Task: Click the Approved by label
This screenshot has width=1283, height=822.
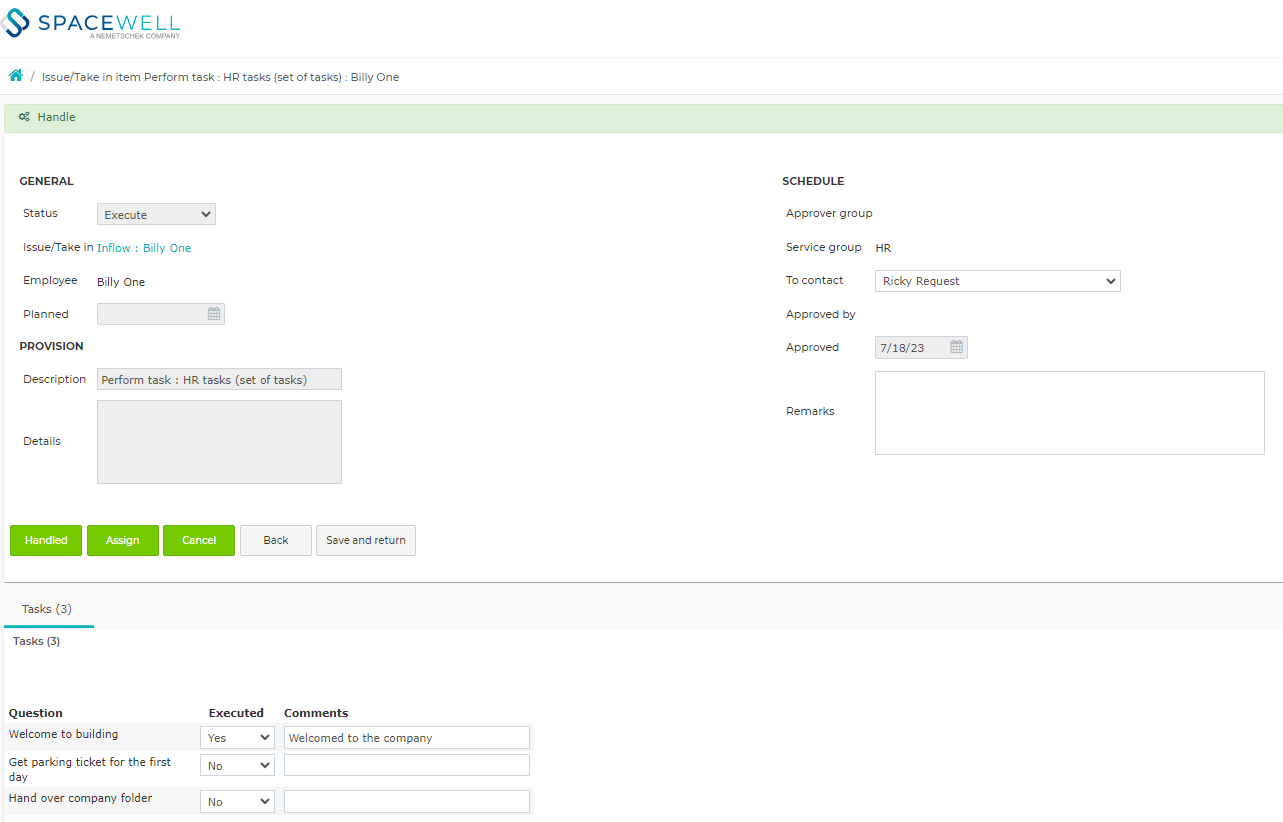Action: (821, 314)
